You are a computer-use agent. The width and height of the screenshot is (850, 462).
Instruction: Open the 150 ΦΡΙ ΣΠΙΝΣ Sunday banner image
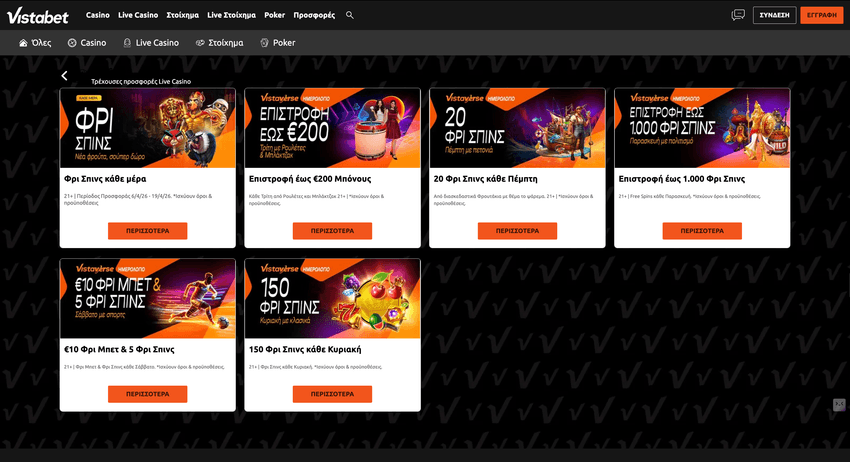[332, 299]
